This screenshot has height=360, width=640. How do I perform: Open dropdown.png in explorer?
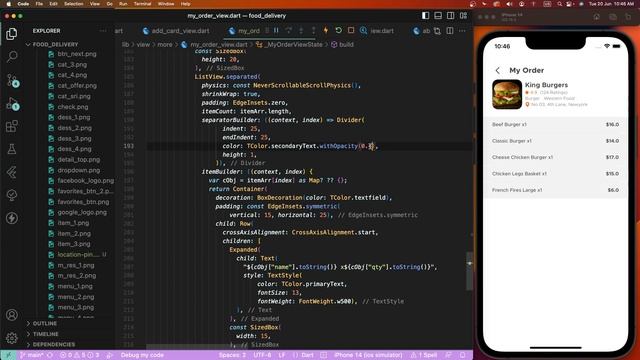click(78, 170)
